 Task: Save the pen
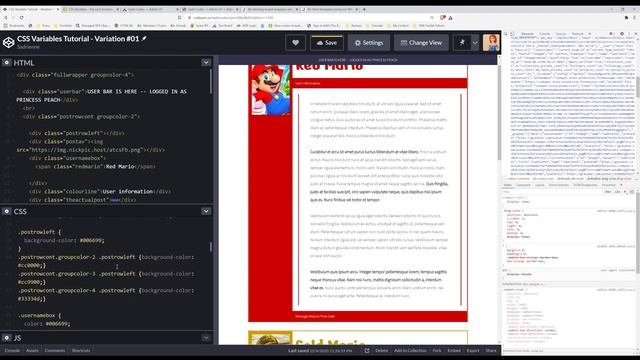pyautogui.click(x=327, y=42)
